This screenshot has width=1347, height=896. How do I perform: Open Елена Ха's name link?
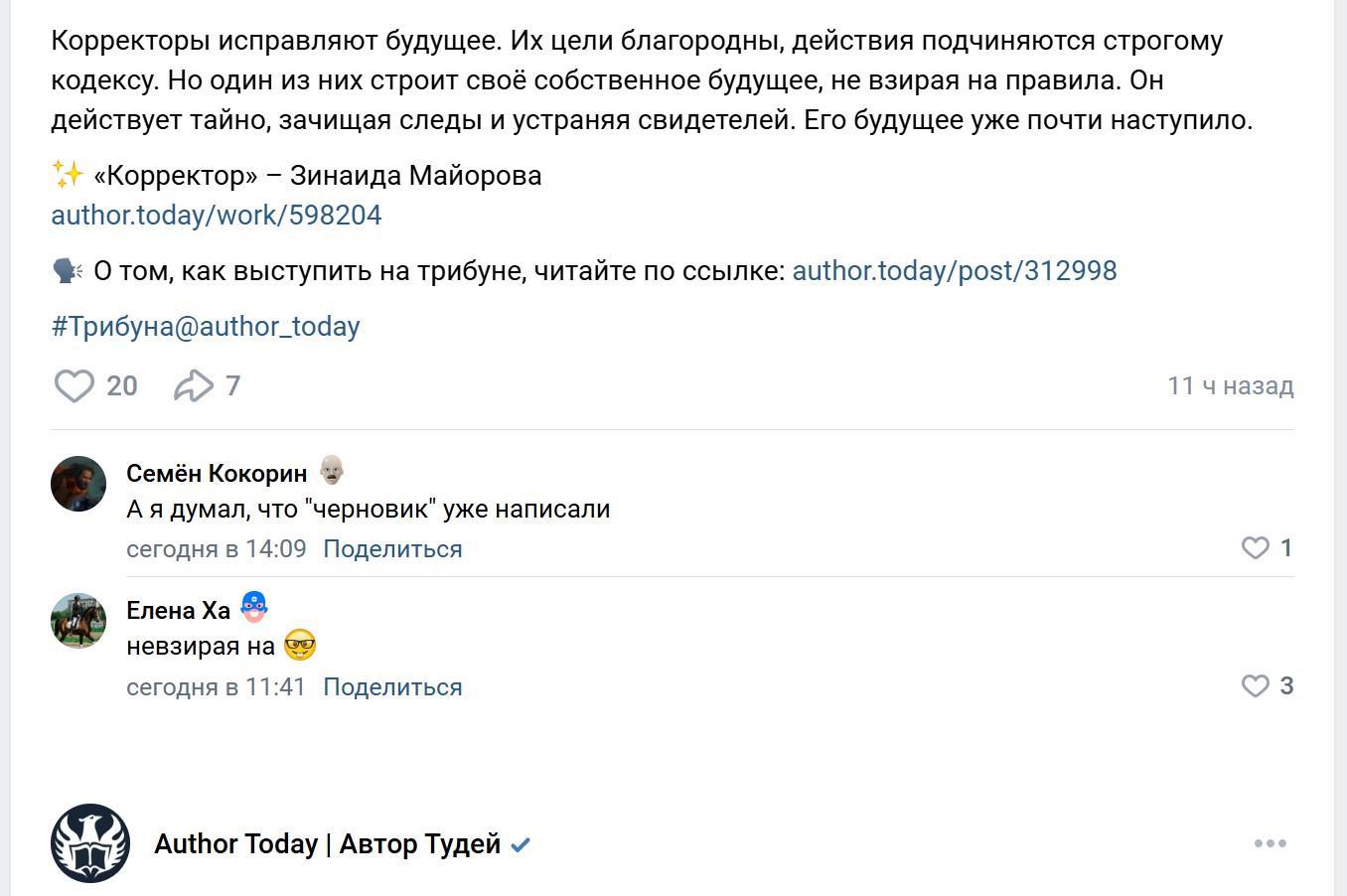[178, 610]
